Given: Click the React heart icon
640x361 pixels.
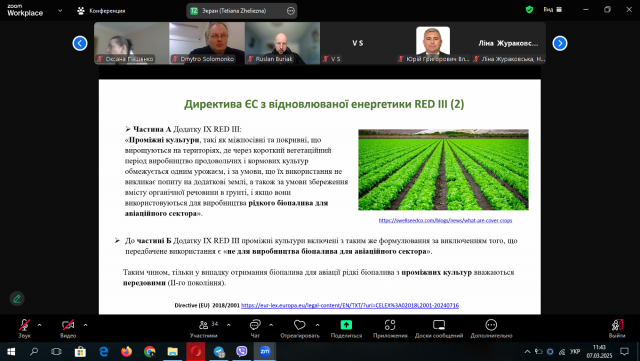Looking at the screenshot, I should tap(300, 325).
